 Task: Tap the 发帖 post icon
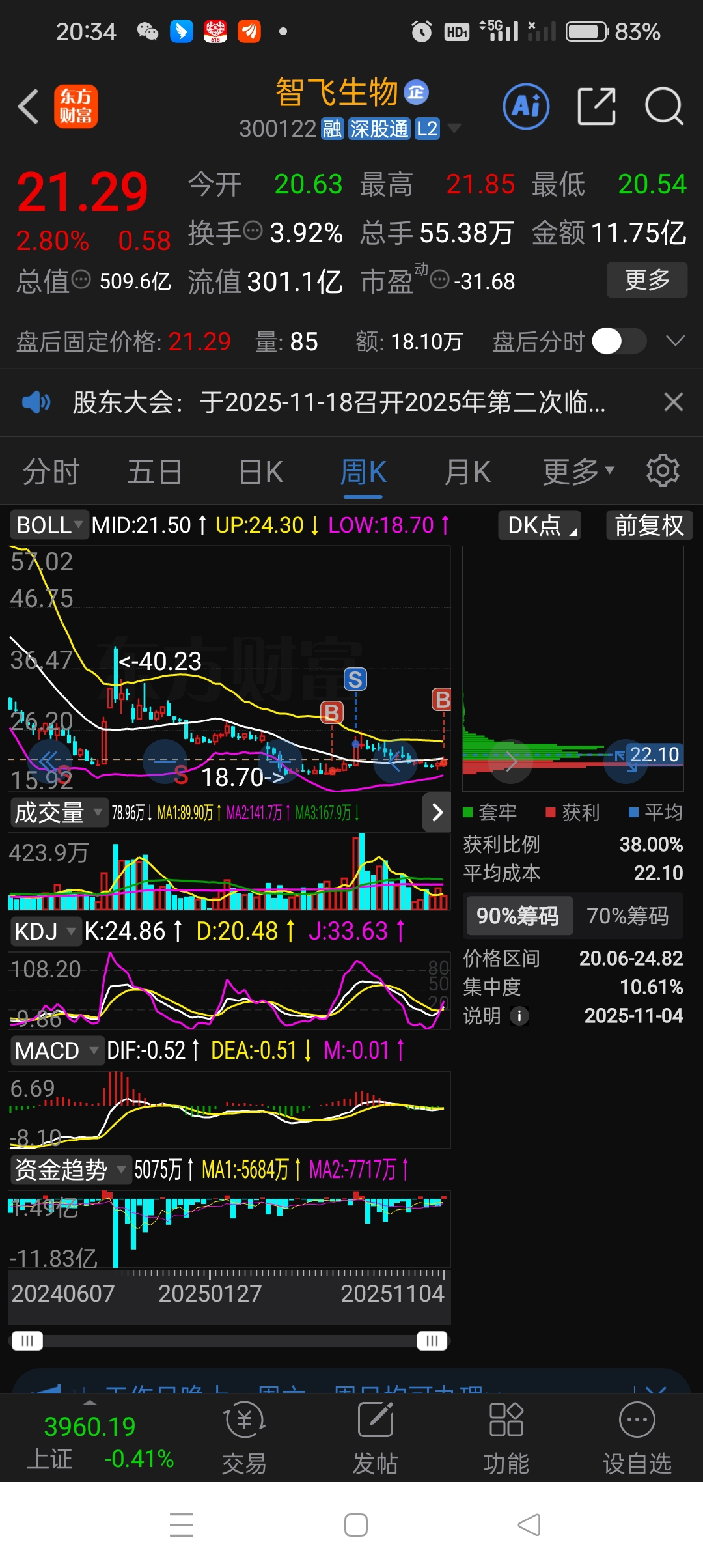[x=376, y=1438]
